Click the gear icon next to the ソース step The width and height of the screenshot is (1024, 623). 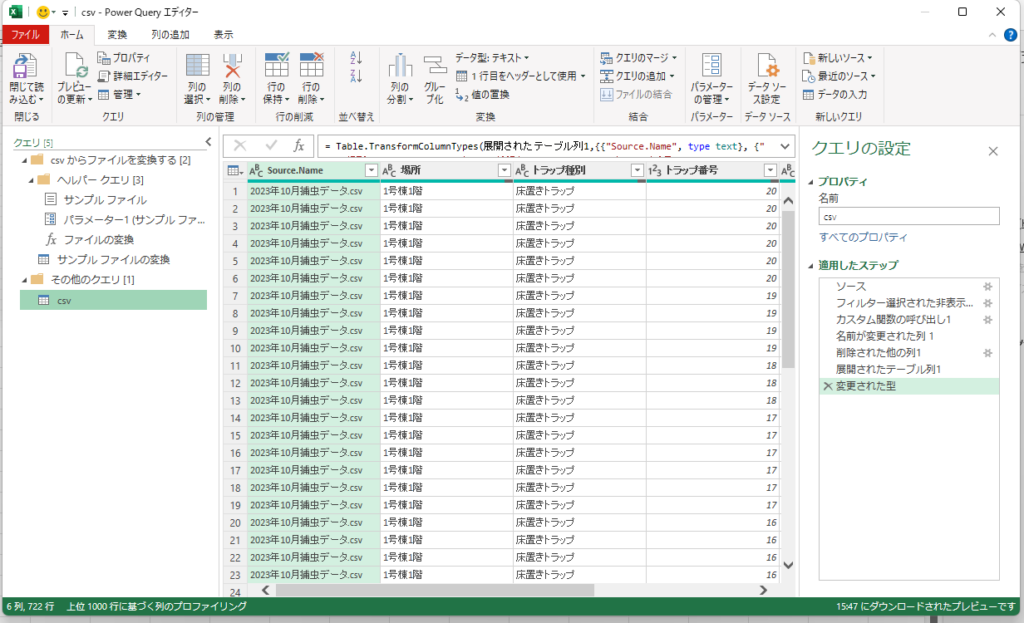pos(987,286)
